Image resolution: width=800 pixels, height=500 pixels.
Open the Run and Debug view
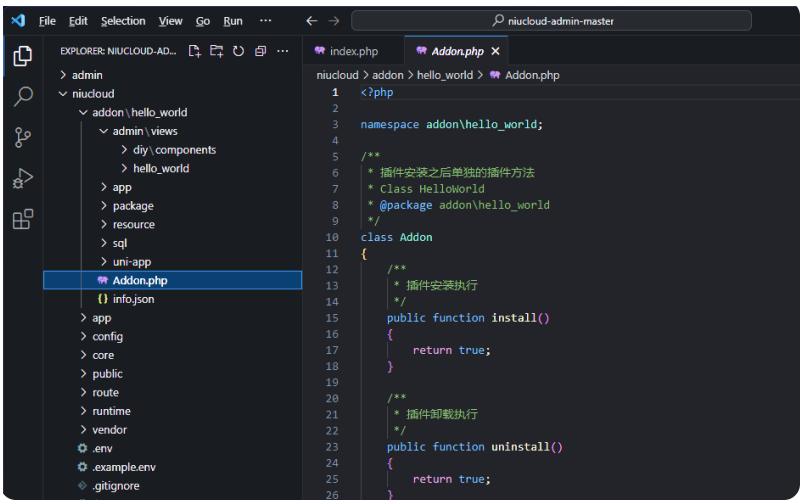tap(23, 179)
